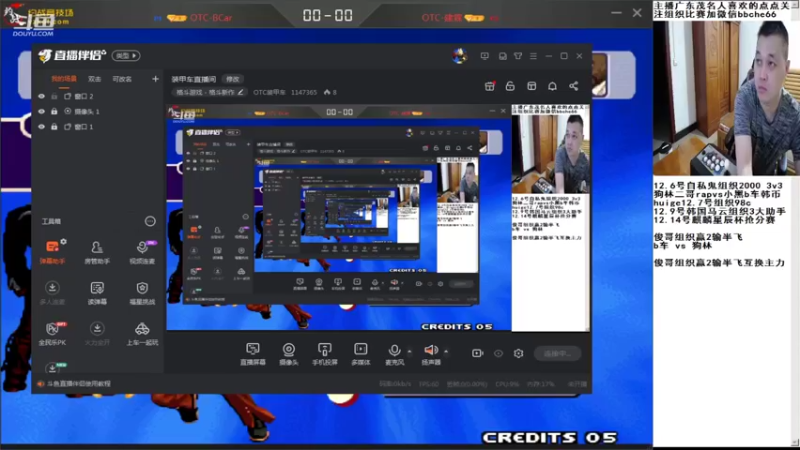
Task: Add 多媒体 multimedia source
Action: (x=360, y=354)
